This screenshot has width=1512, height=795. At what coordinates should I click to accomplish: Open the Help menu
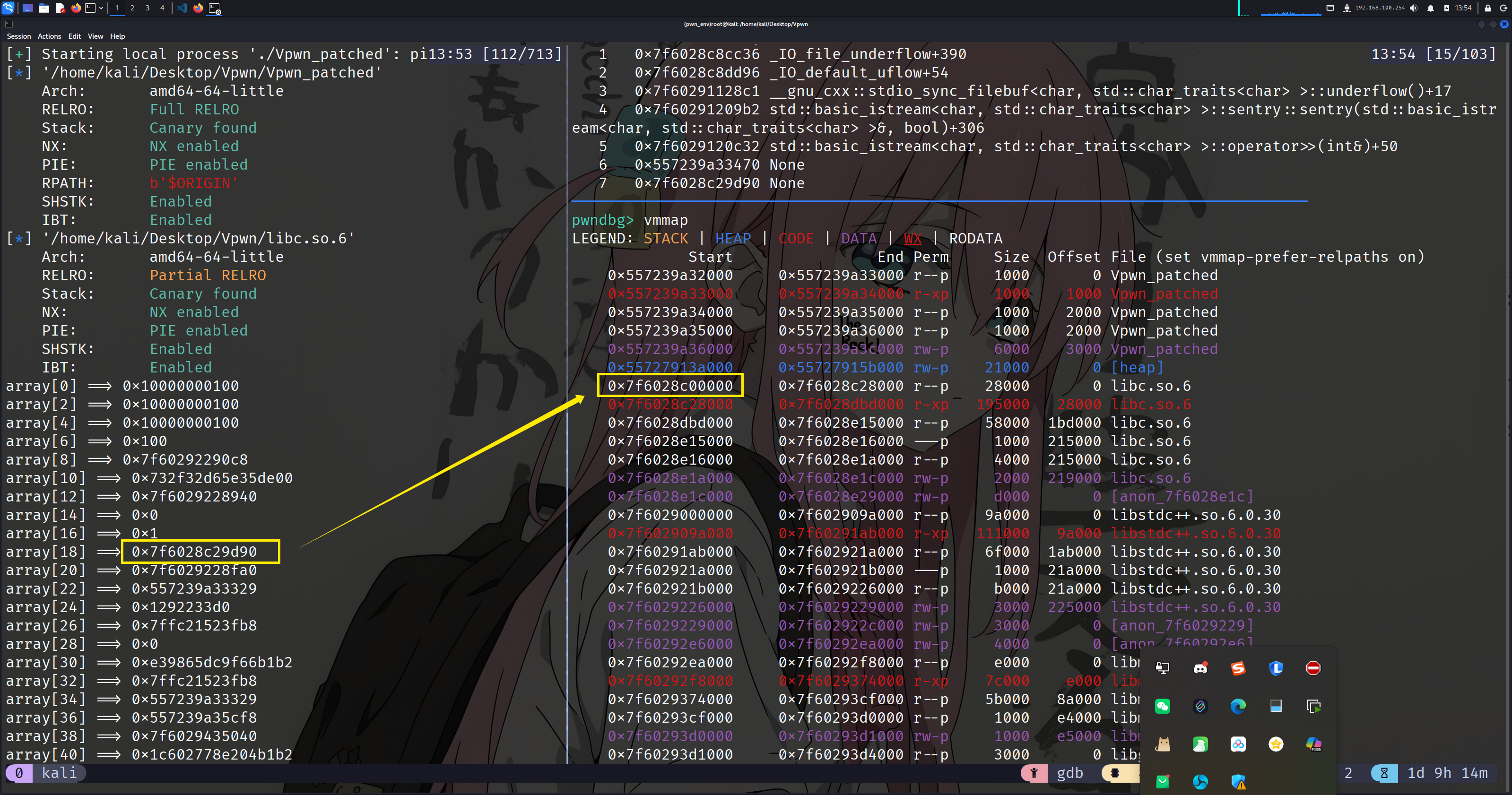click(x=117, y=36)
